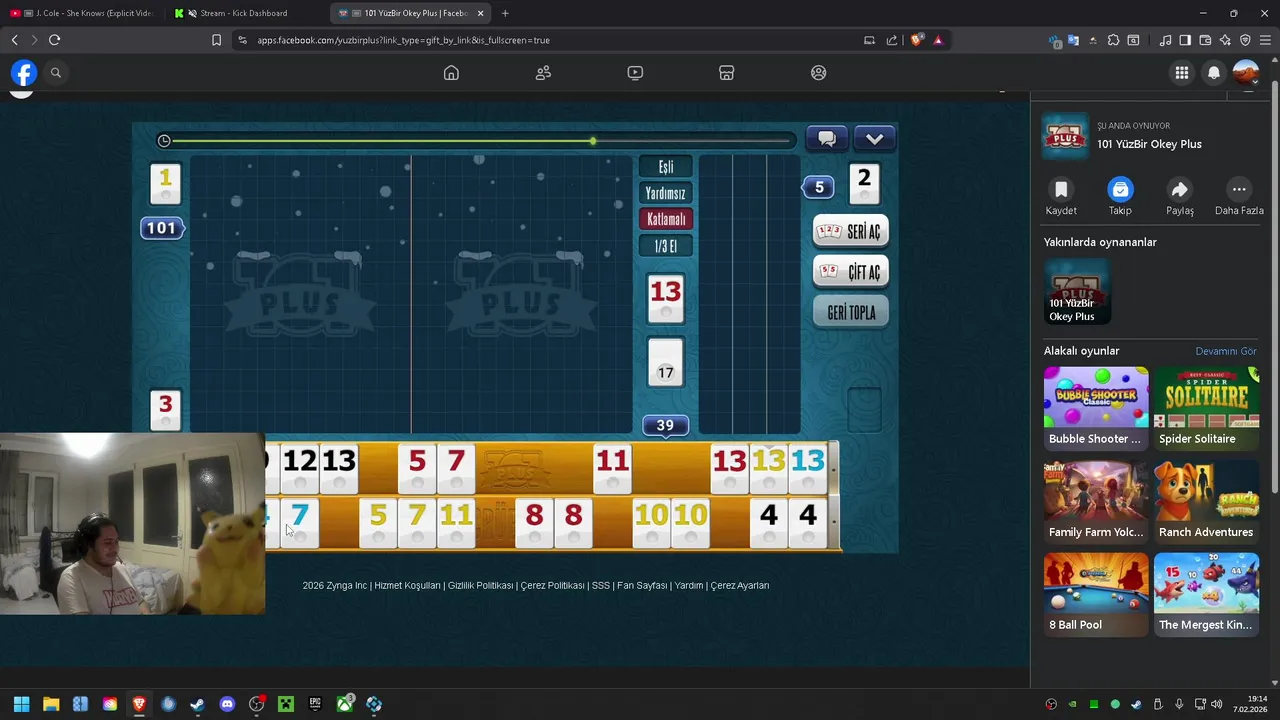1280x720 pixels.
Task: Click the GERİ TOPLA button
Action: 851,313
